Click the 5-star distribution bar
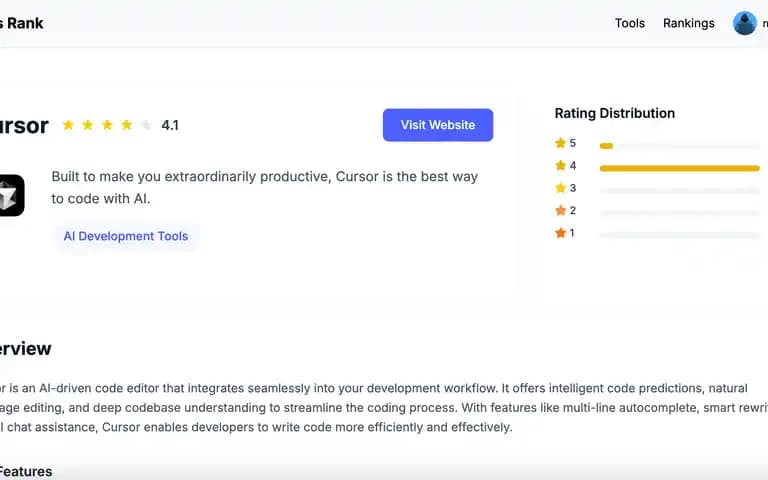768x480 pixels. (x=680, y=146)
